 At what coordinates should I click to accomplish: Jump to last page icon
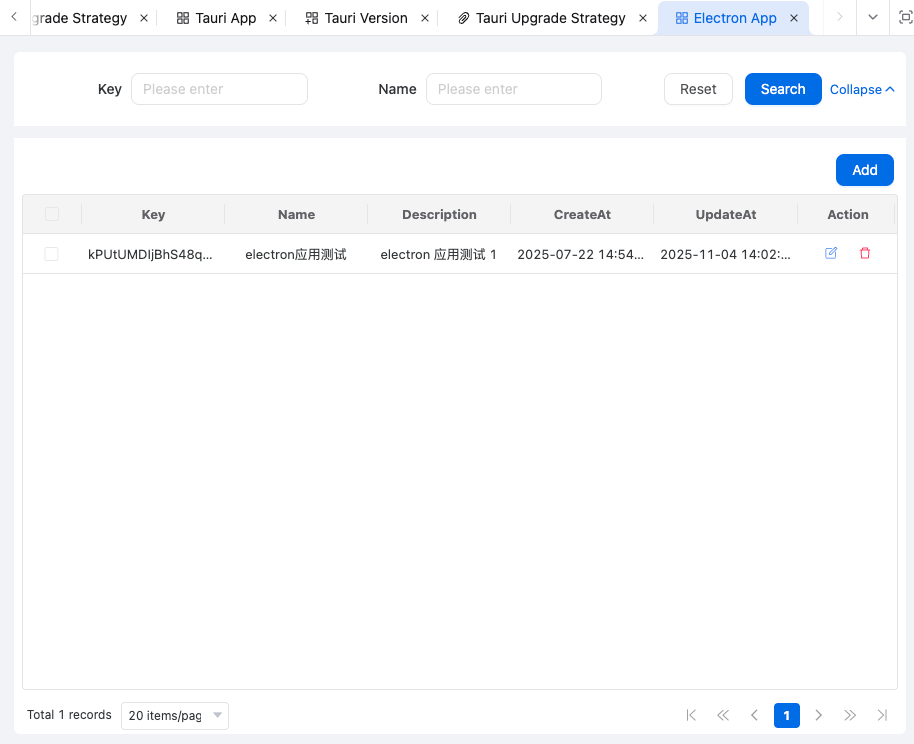click(x=882, y=715)
